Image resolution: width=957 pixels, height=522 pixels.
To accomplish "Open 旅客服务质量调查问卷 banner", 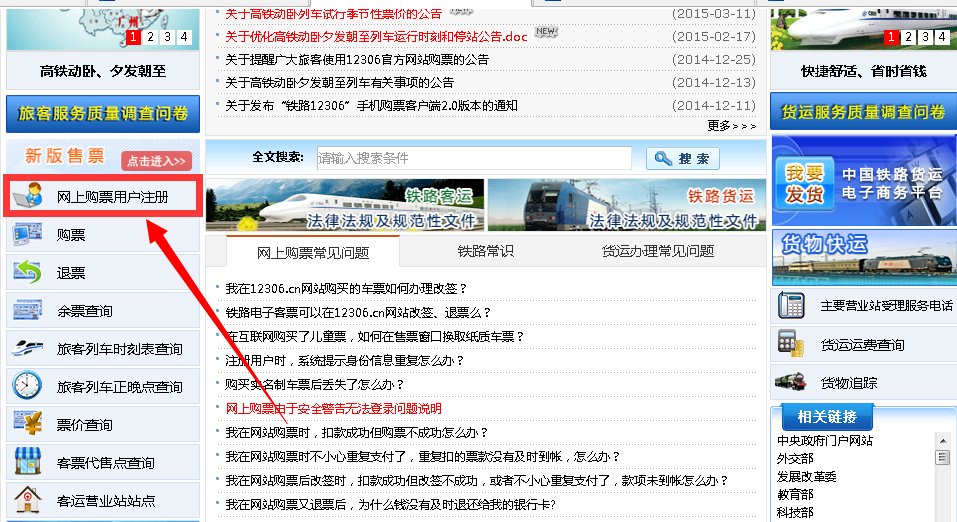I will click(x=103, y=114).
